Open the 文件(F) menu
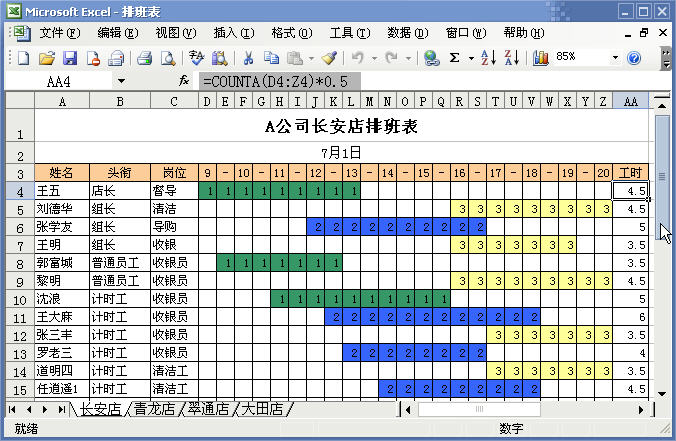Viewport: 676px width, 441px height. tap(59, 33)
